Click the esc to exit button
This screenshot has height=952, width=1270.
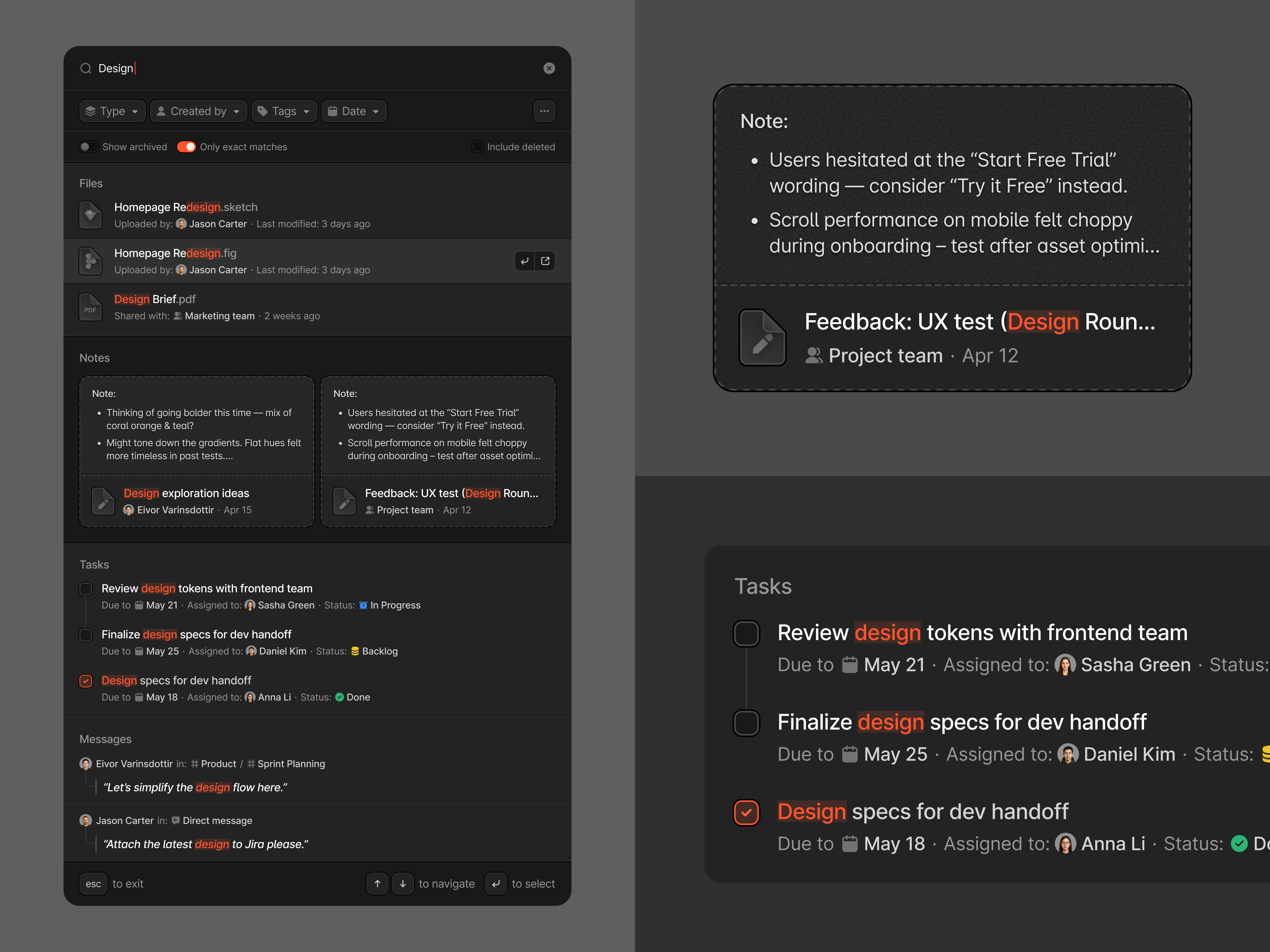coord(93,884)
